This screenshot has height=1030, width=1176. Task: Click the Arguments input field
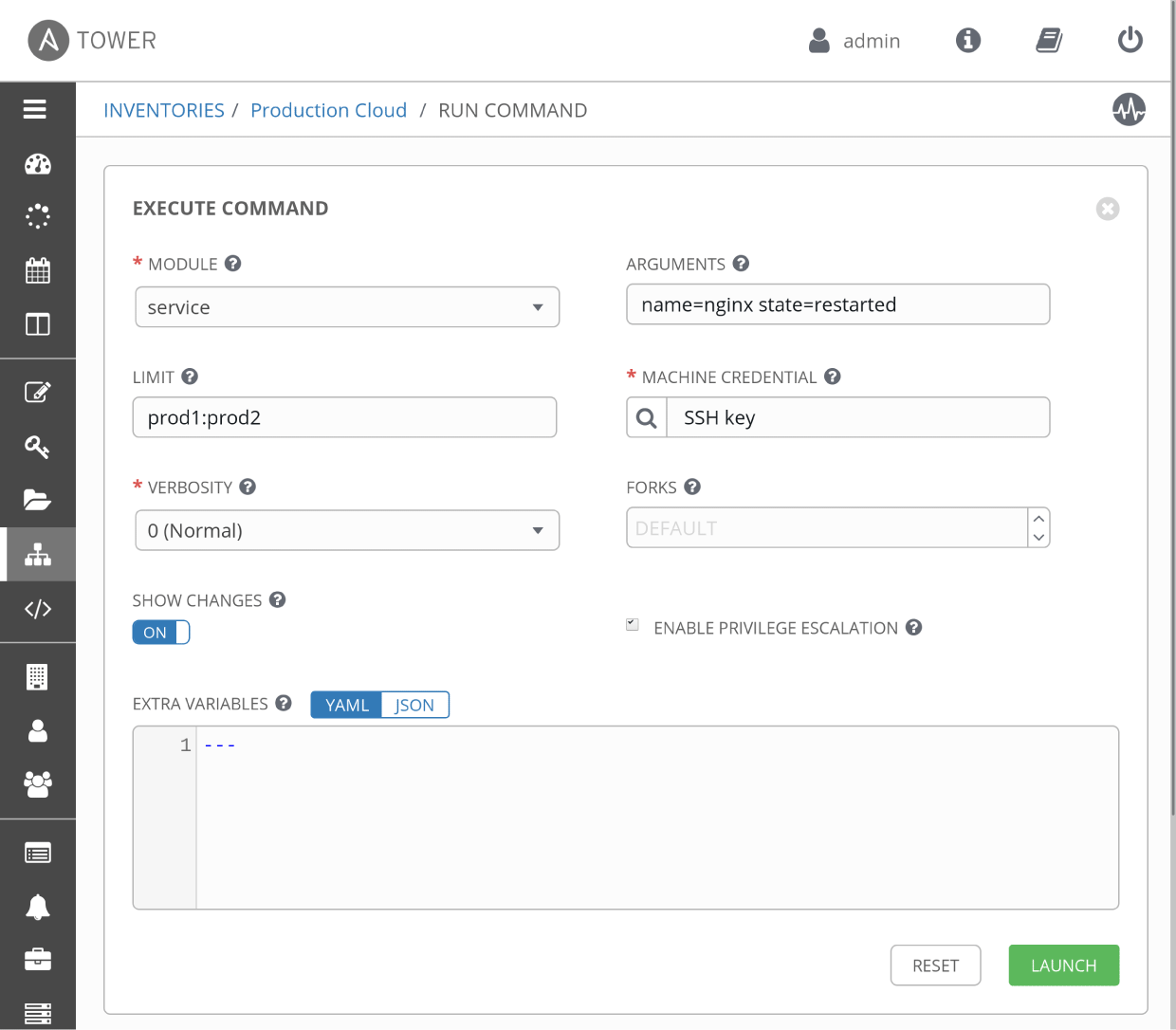(x=837, y=304)
